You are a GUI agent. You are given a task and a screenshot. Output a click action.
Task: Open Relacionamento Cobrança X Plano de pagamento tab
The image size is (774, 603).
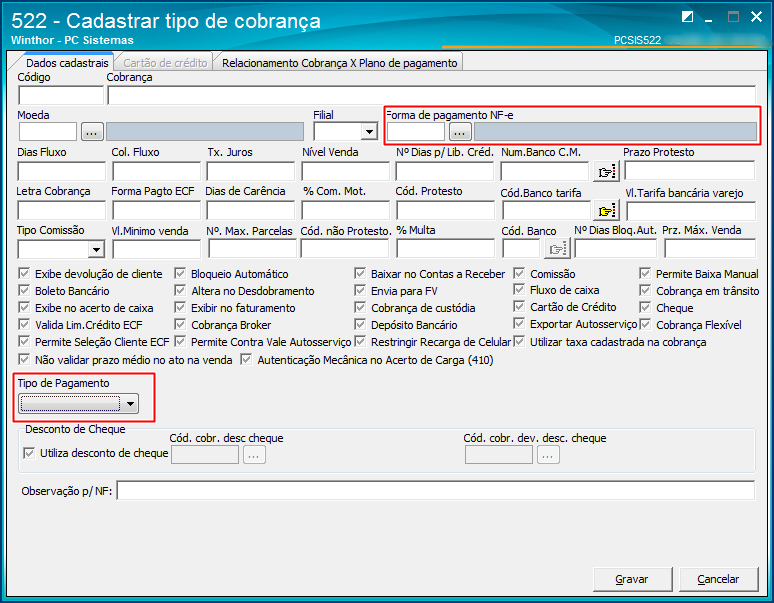point(340,63)
